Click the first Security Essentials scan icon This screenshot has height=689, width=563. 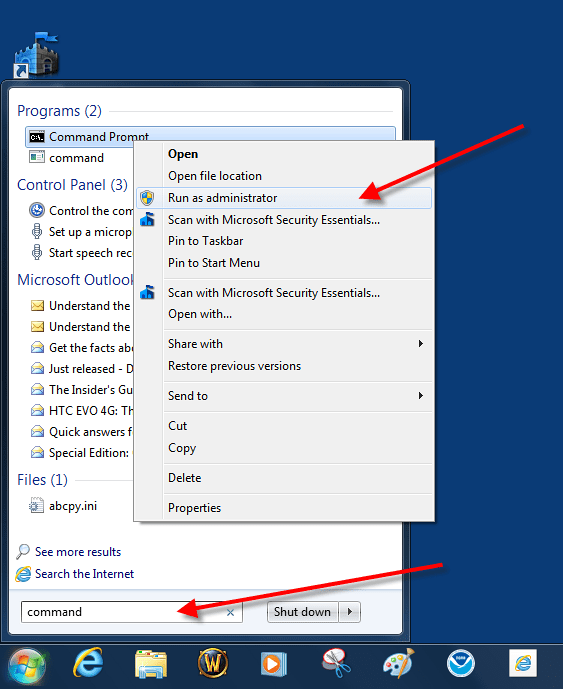point(147,219)
